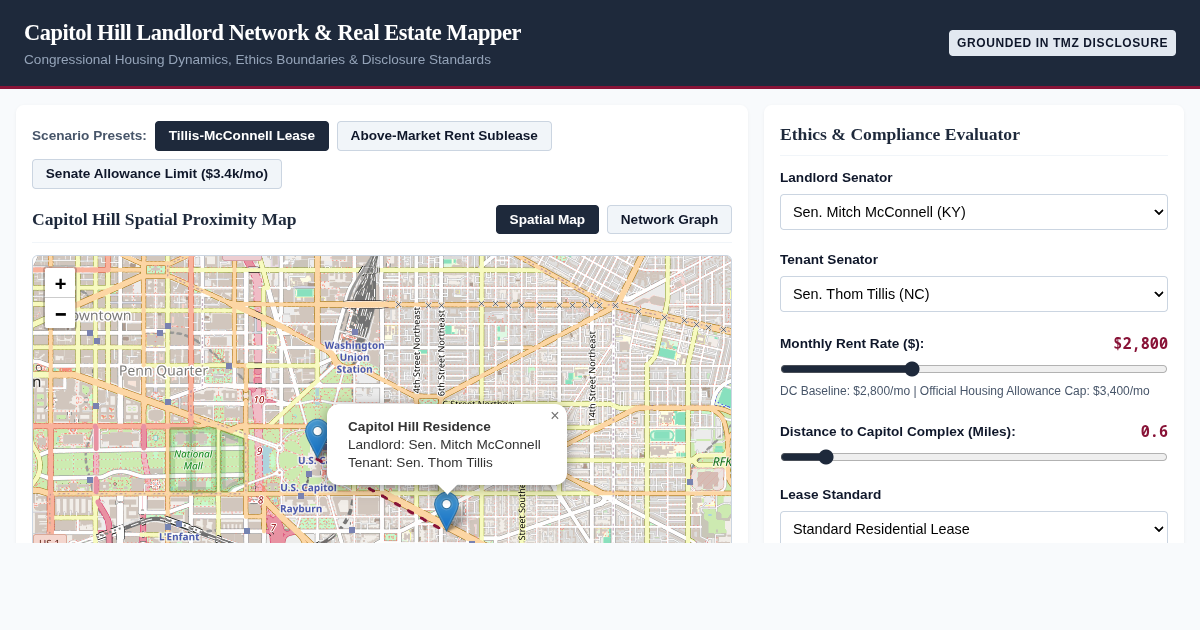Click the 0.6 miles distance value
Image resolution: width=1200 pixels, height=630 pixels.
1154,432
